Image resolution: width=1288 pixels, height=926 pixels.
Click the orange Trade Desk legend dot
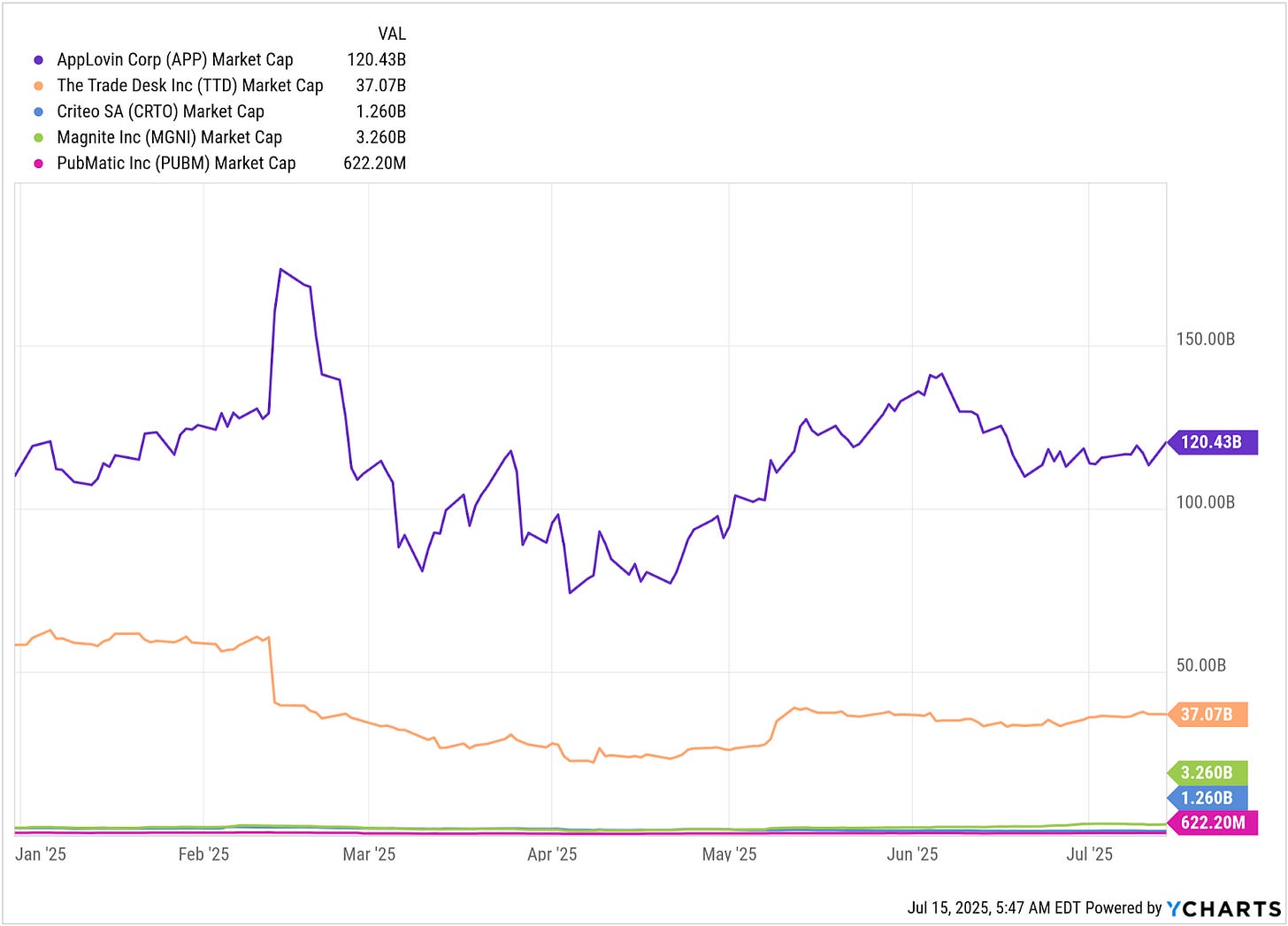[x=38, y=86]
